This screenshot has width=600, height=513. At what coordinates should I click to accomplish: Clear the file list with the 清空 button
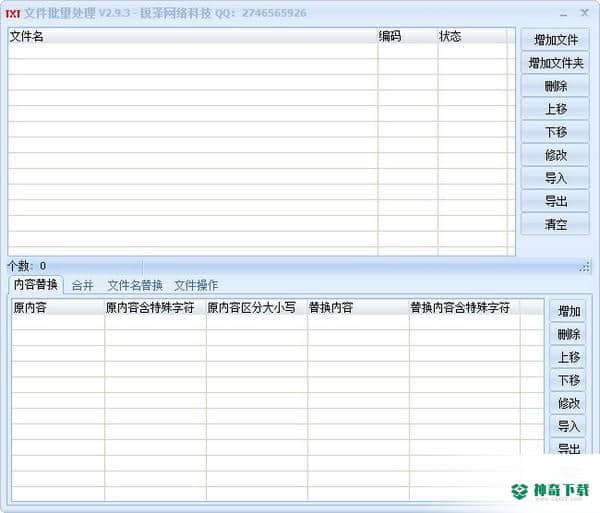tap(555, 224)
